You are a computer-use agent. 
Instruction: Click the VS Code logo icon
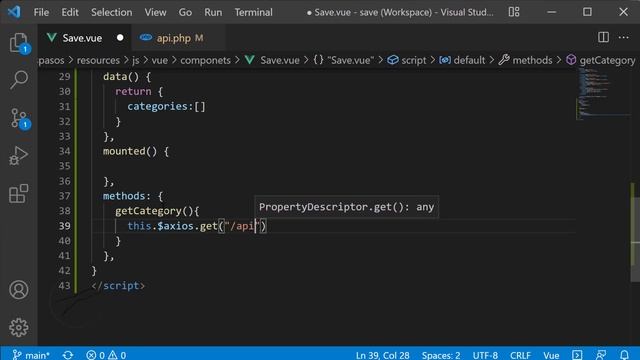tap(14, 12)
